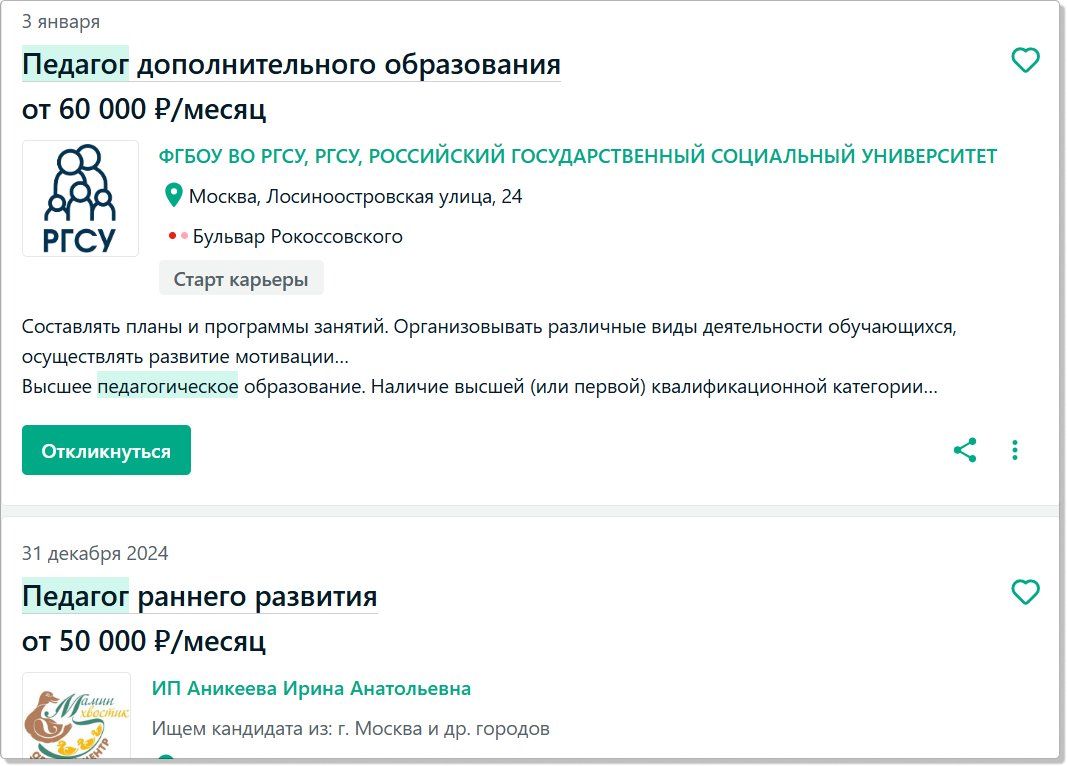
Task: Open the ИП Аникеева Ирина Анатольевна employer page
Action: click(311, 688)
